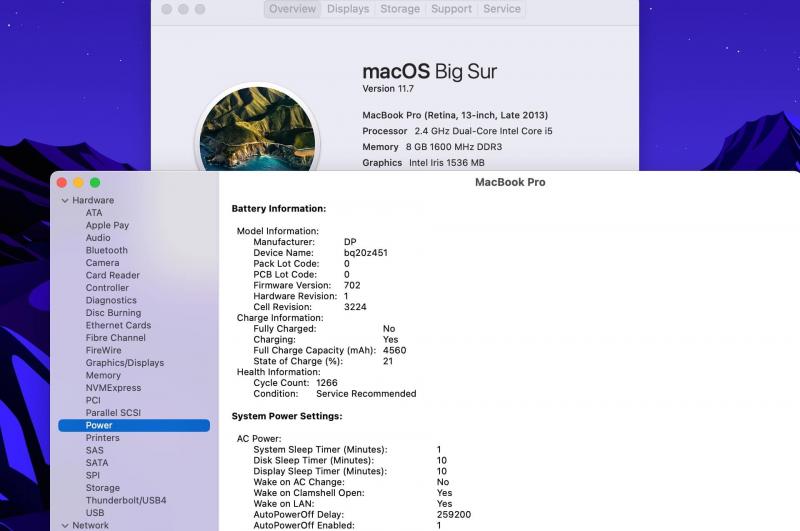Click Full Charge Capacity value 4560

click(394, 350)
